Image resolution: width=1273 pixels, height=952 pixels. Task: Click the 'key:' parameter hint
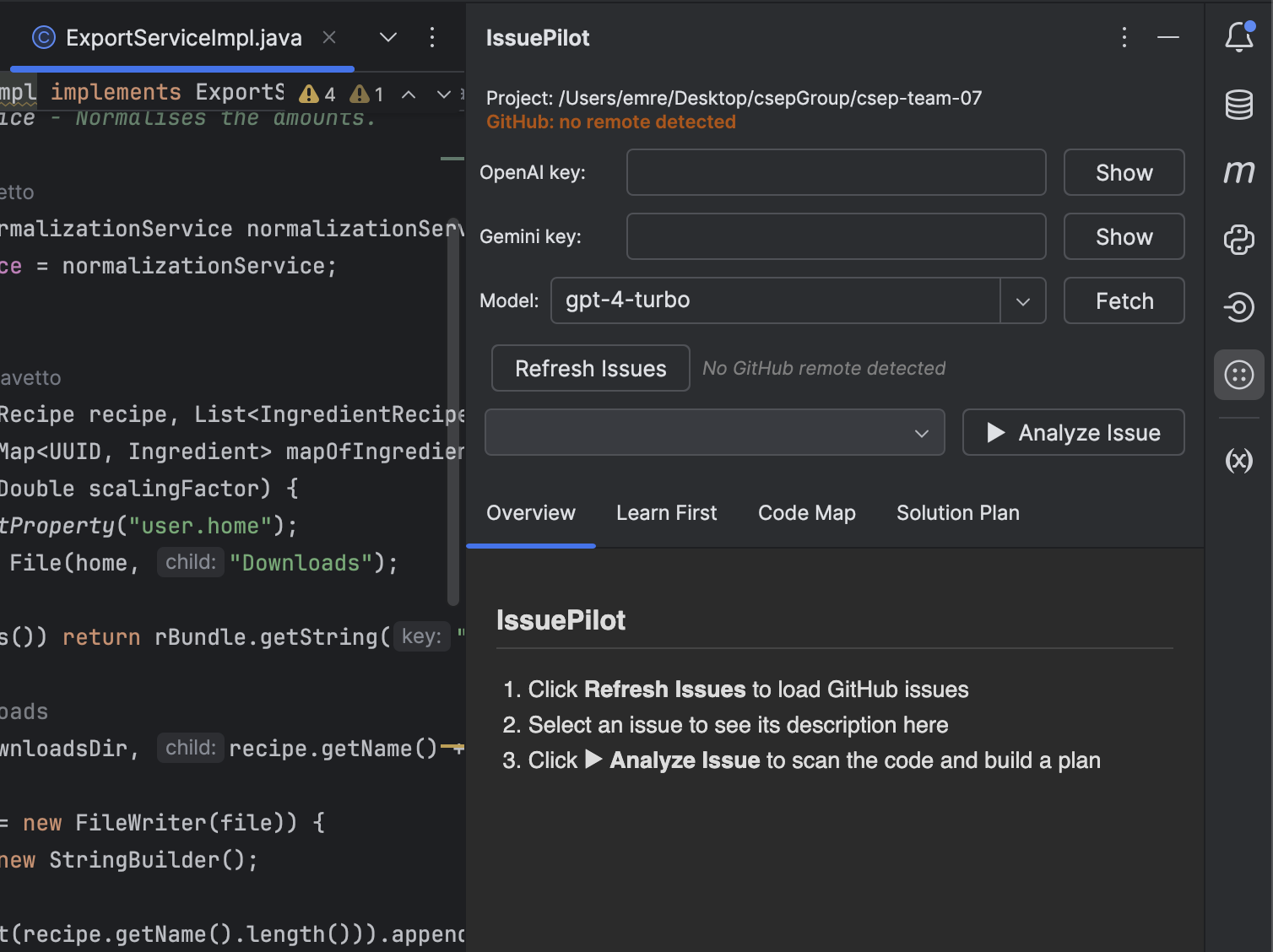[x=421, y=636]
